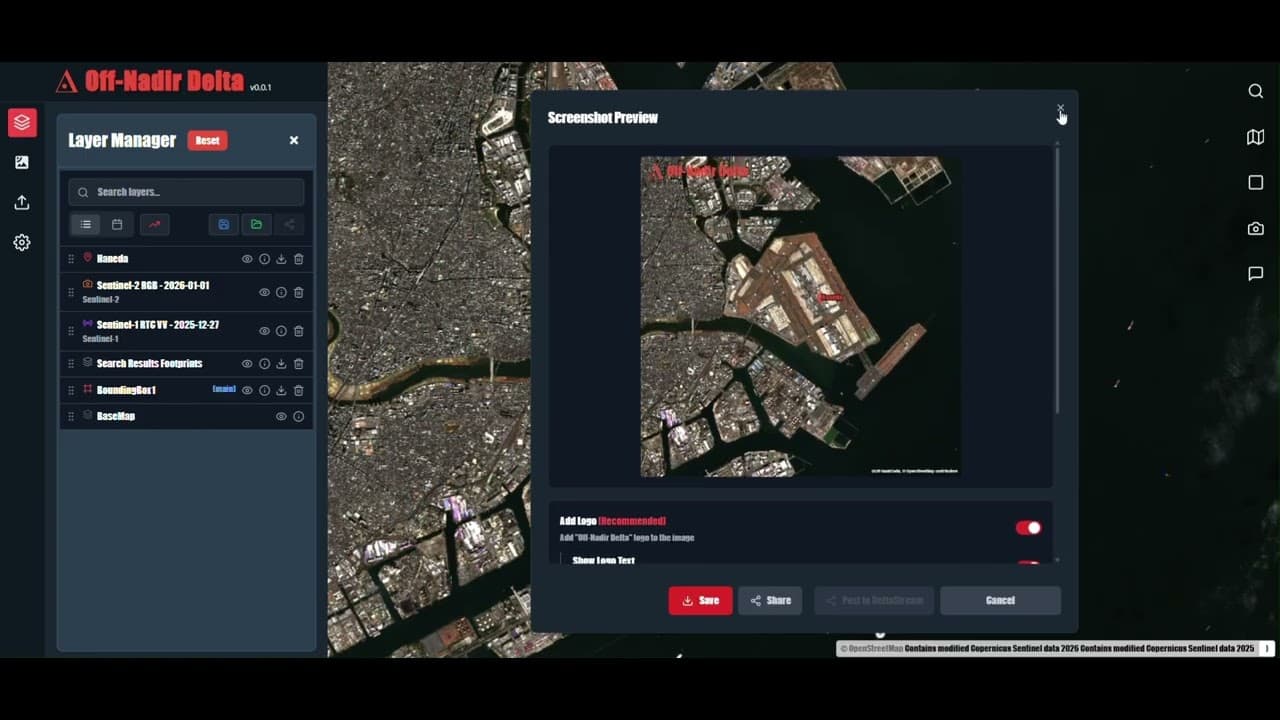Download the BoundingBox1 layer
The image size is (1280, 720).
281,390
